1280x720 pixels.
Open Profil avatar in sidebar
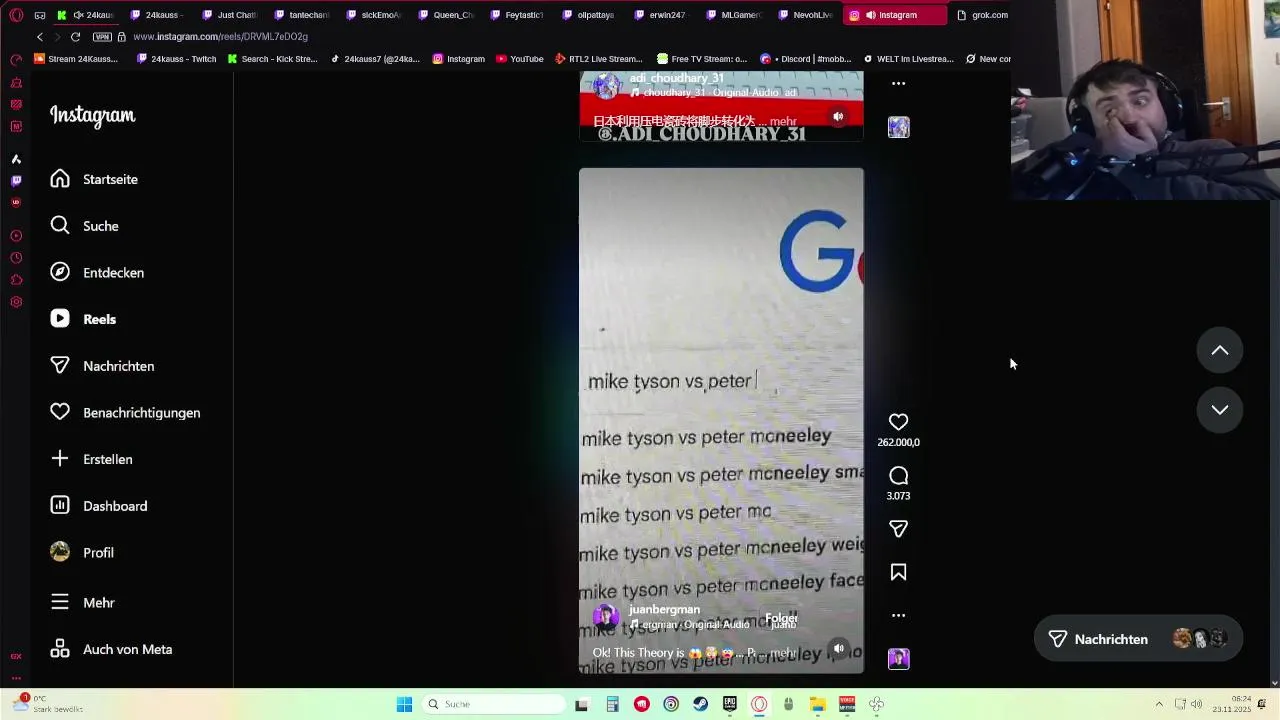(60, 552)
